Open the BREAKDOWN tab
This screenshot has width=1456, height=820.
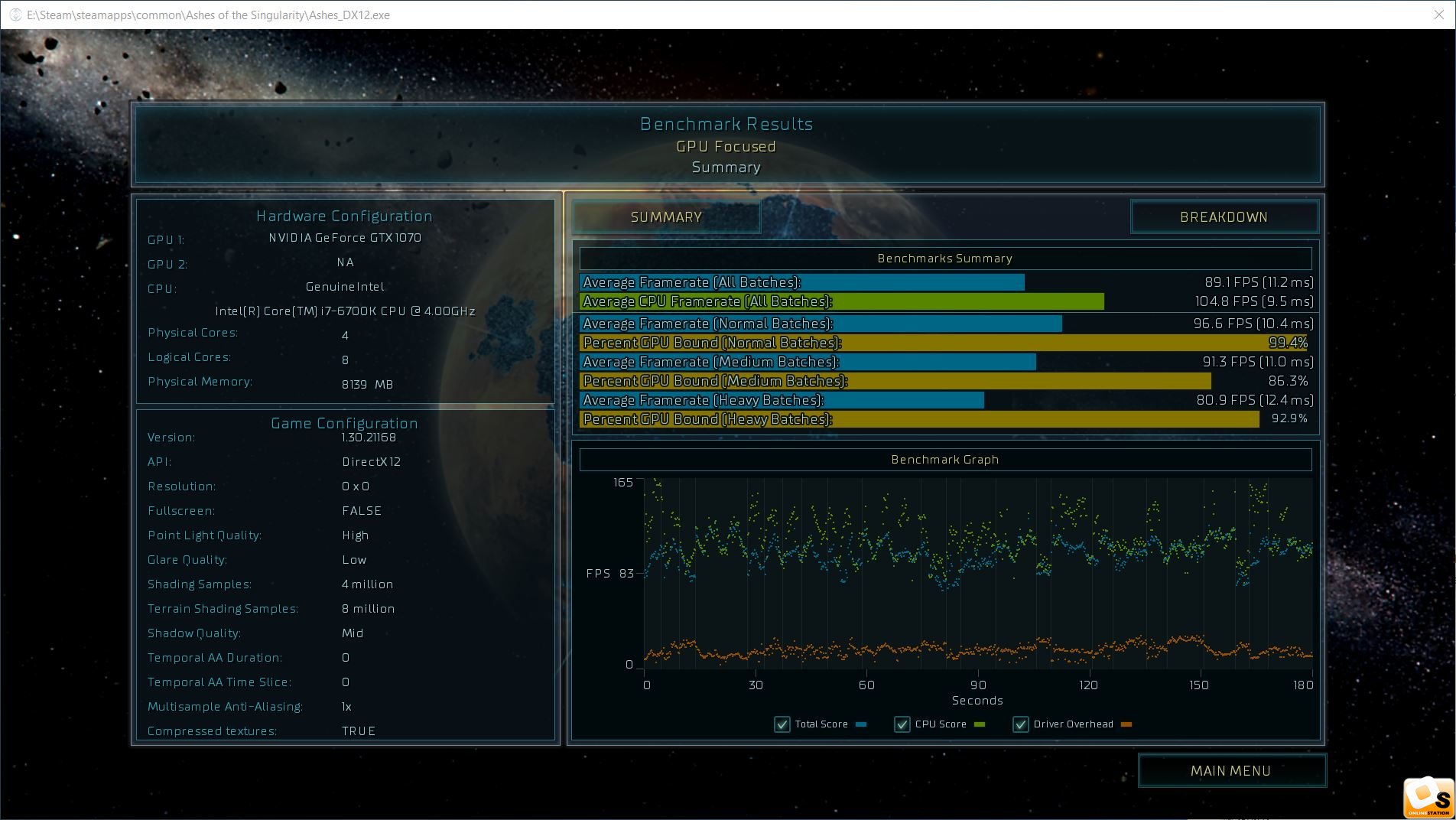pos(1224,217)
